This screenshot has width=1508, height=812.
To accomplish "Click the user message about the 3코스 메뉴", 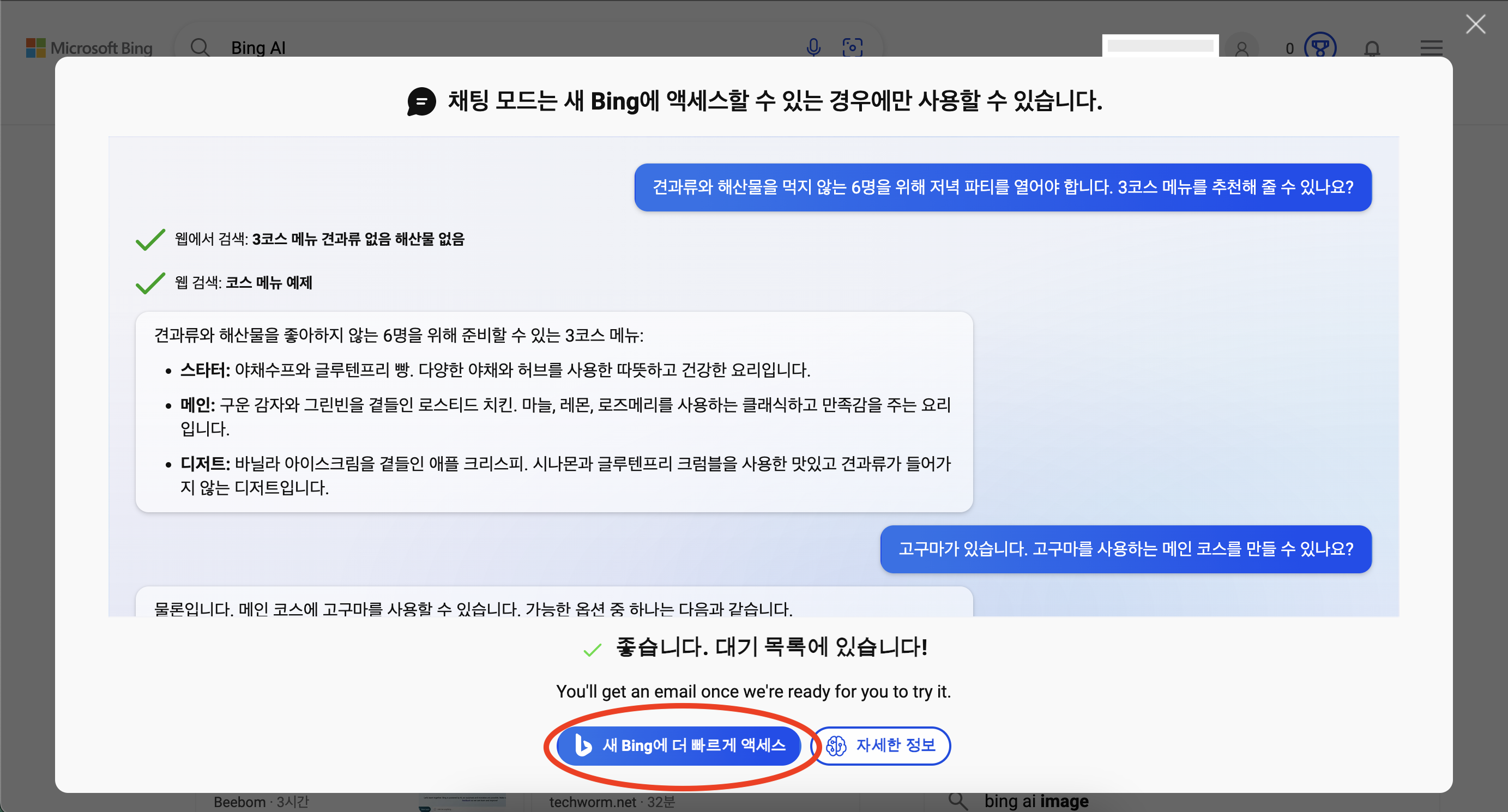I will pyautogui.click(x=1003, y=187).
